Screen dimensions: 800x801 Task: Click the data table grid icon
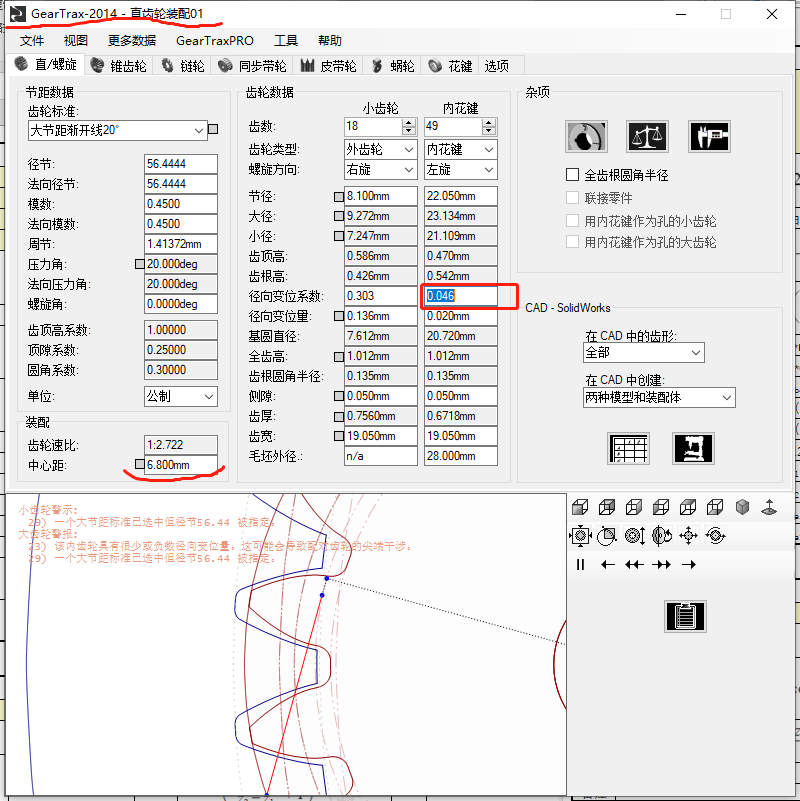point(628,449)
